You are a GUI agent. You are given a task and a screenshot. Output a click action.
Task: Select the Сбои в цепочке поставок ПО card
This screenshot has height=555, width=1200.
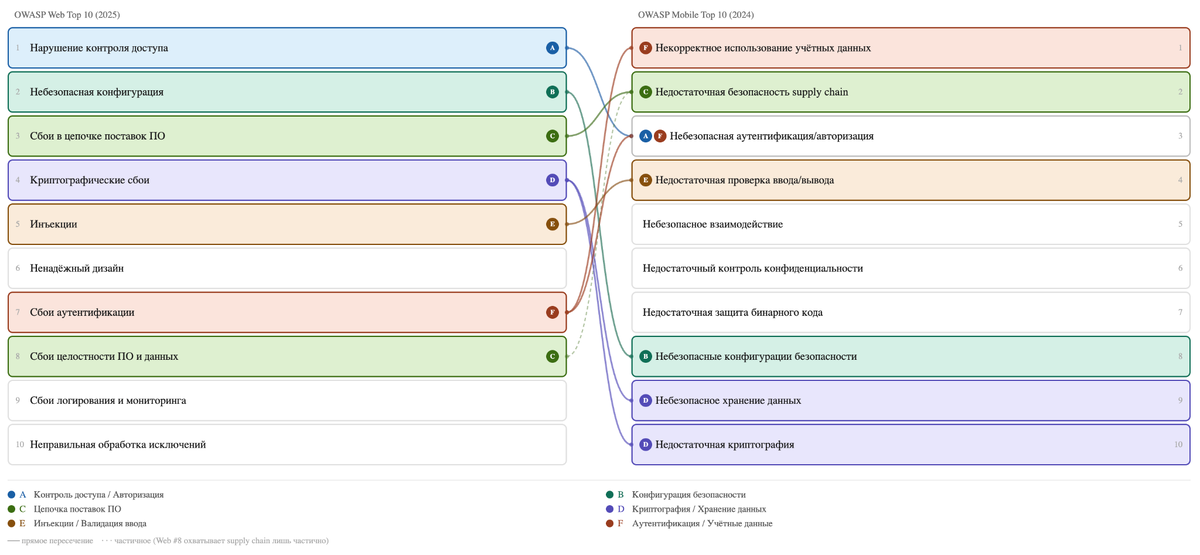[x=287, y=136]
